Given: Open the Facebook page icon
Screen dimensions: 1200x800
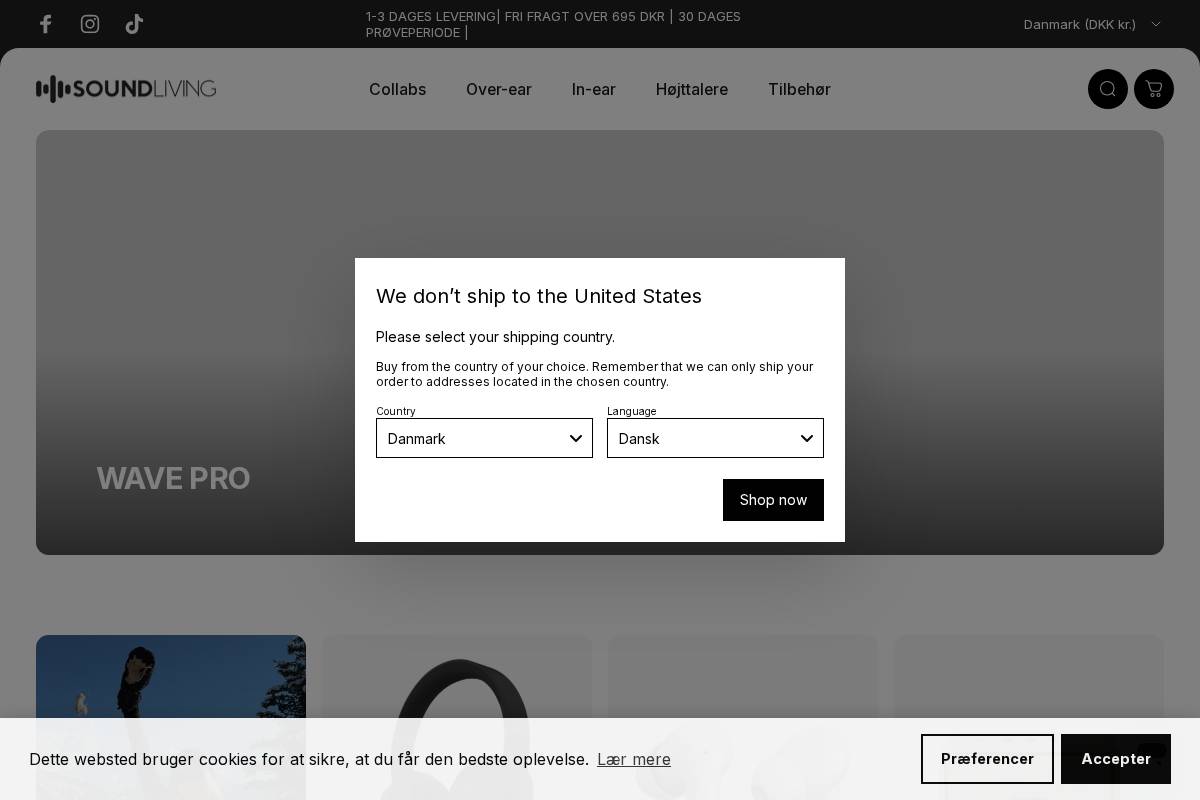Looking at the screenshot, I should click(x=46, y=24).
